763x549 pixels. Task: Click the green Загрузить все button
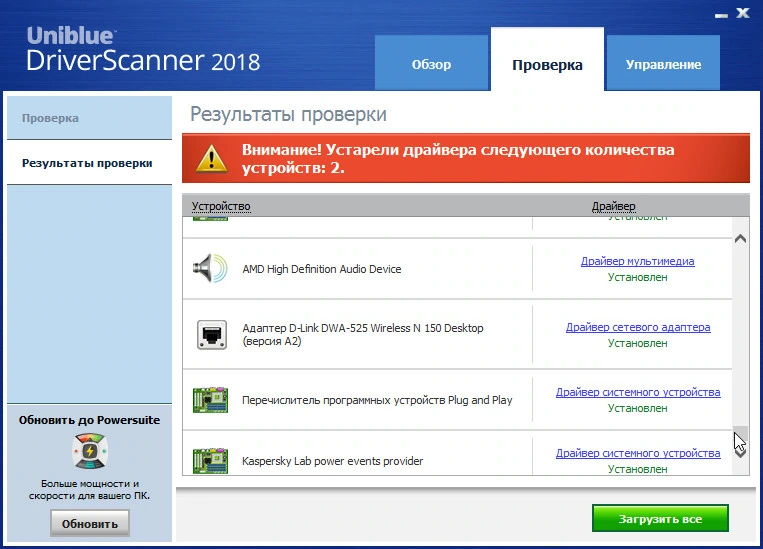click(660, 518)
